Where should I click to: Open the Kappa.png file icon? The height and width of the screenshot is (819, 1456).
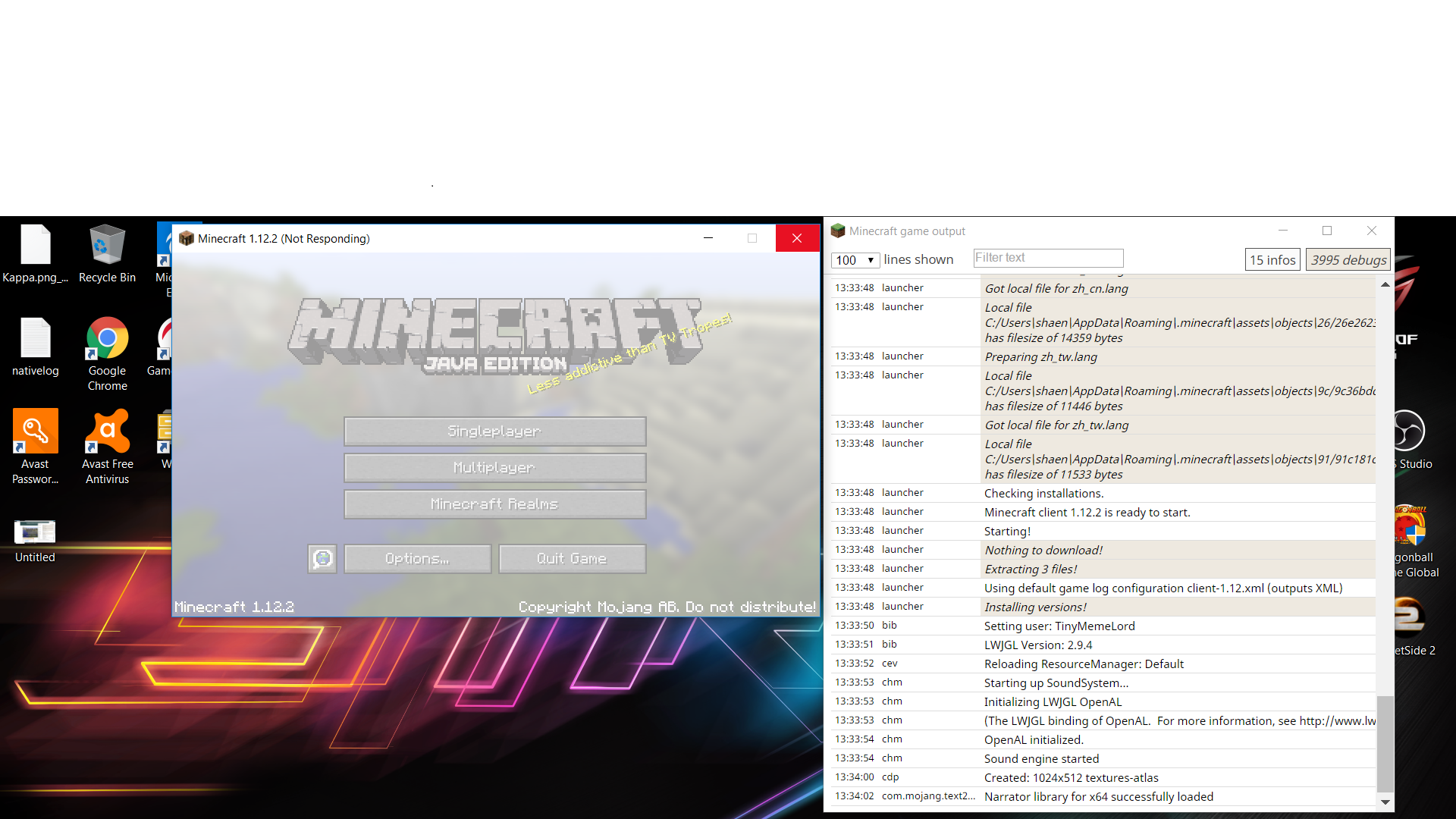pos(35,254)
